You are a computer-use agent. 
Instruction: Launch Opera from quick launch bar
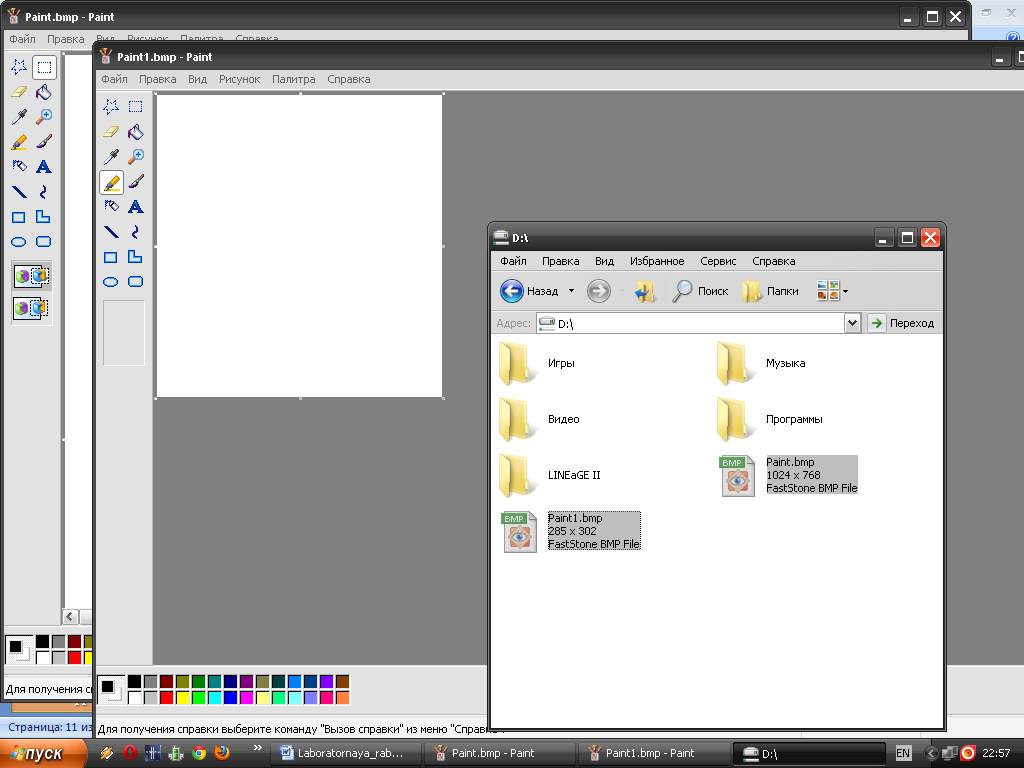[129, 753]
